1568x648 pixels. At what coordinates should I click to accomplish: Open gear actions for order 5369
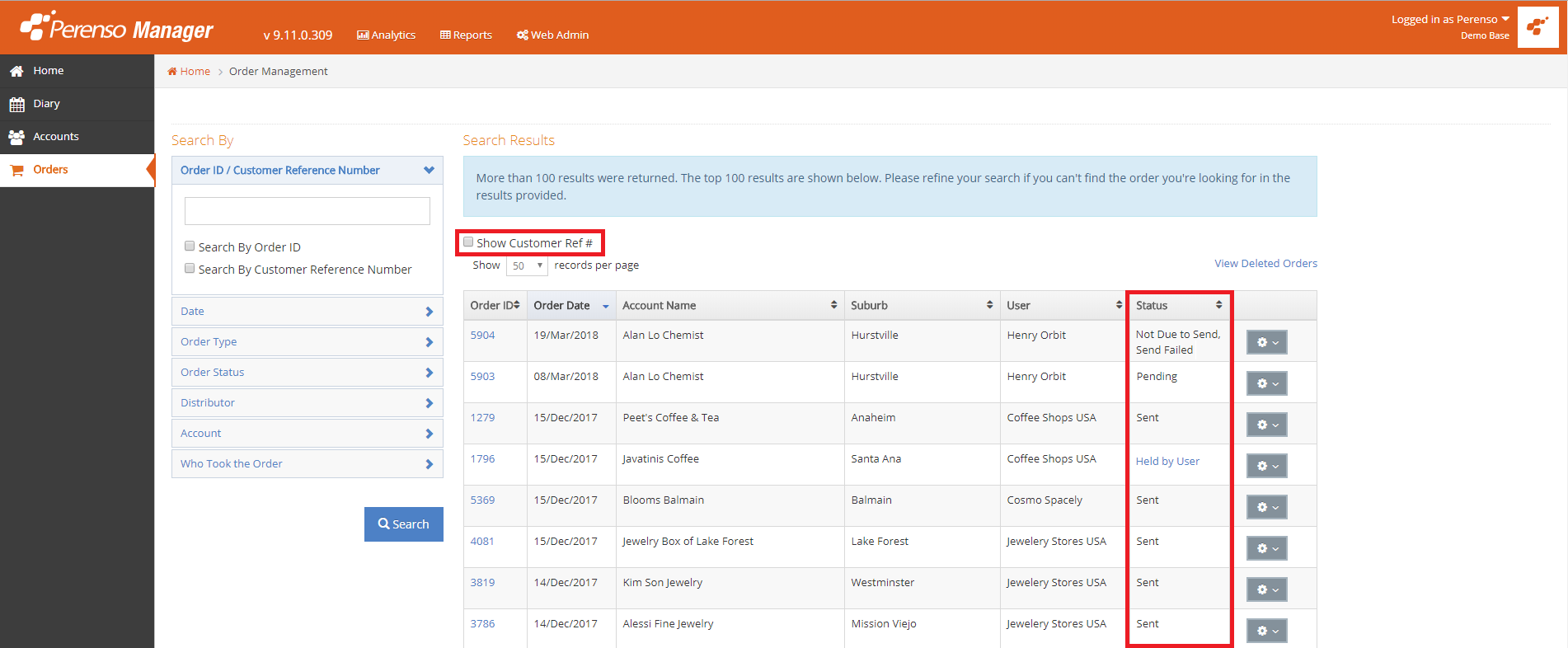click(1266, 507)
